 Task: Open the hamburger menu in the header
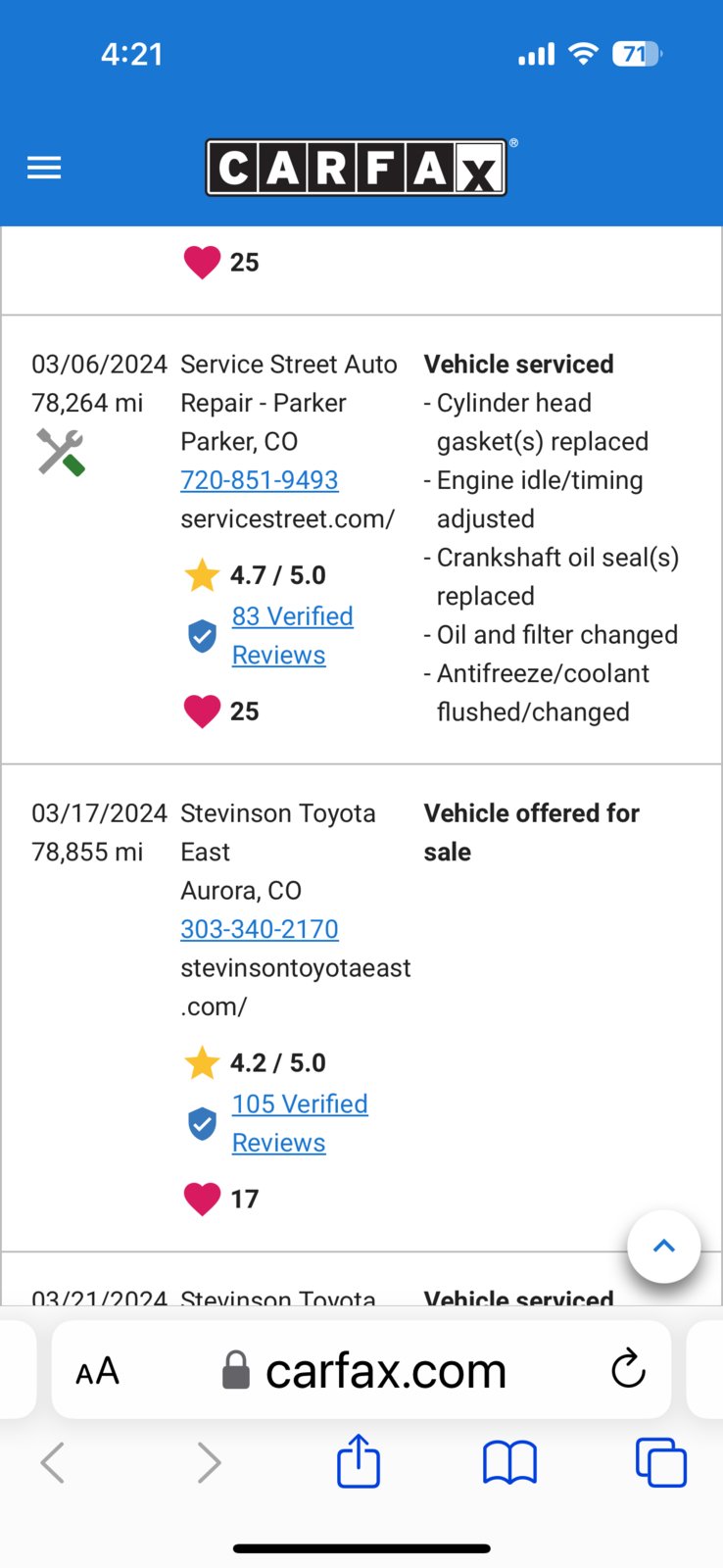44,168
